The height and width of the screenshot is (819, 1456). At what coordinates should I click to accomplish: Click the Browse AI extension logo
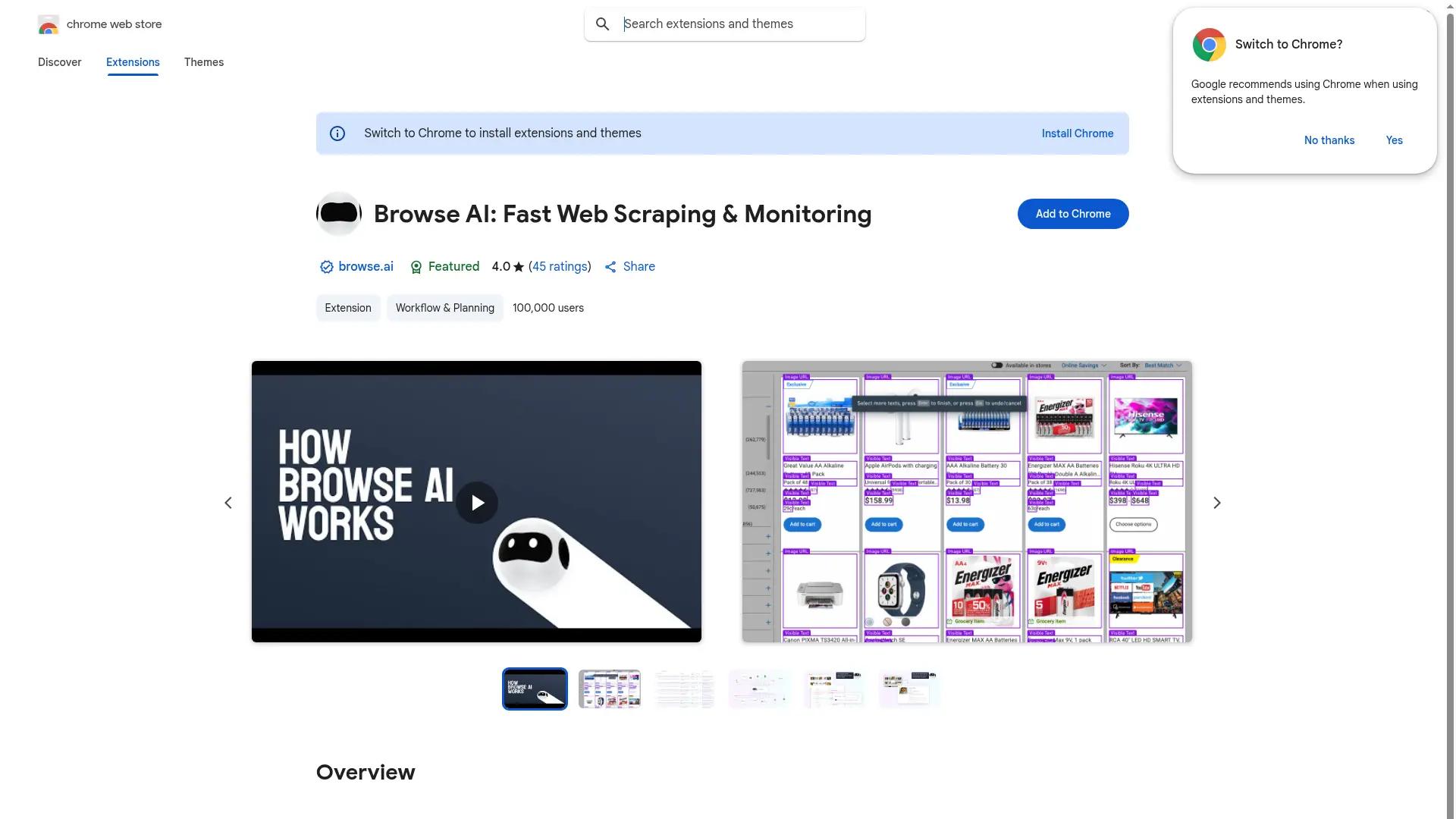(339, 213)
